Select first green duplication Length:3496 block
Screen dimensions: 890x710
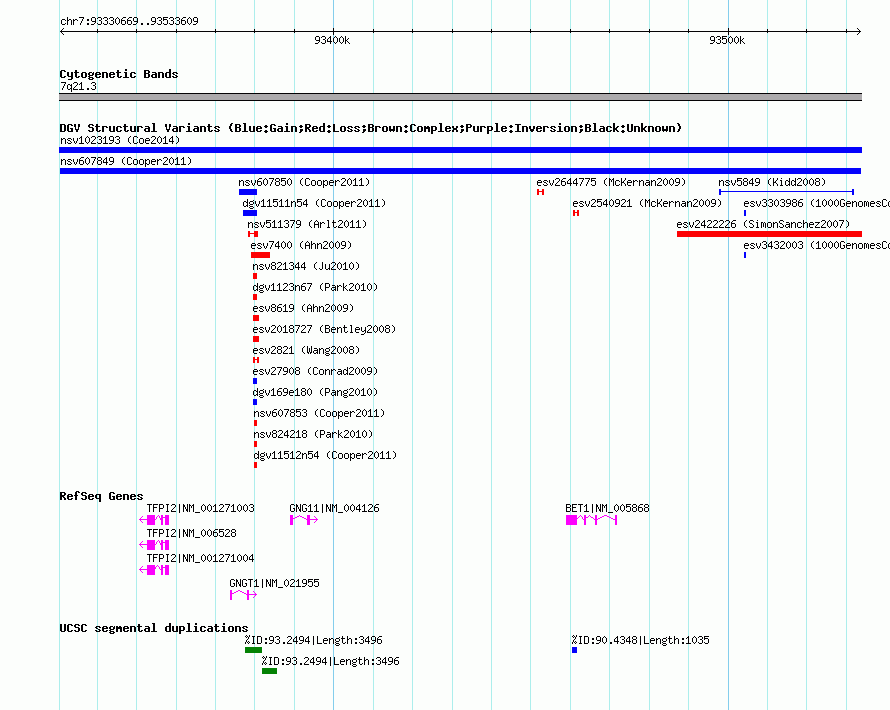tap(253, 650)
